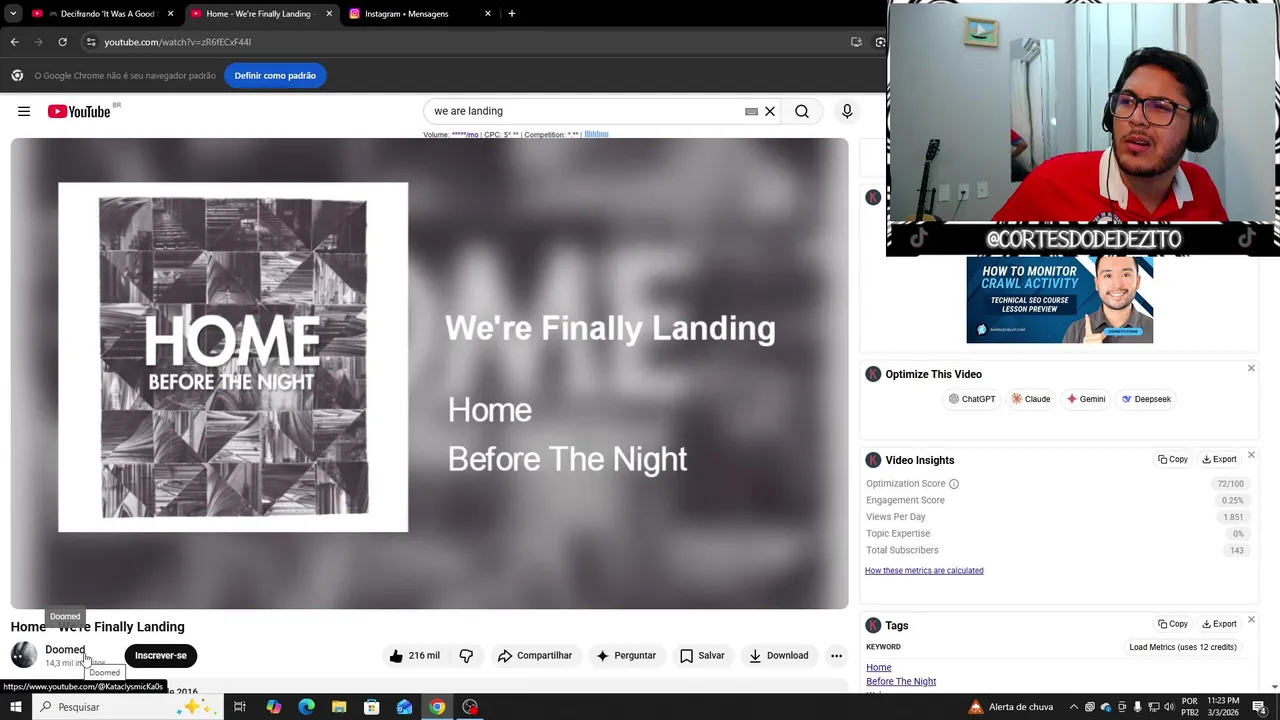Viewport: 1280px width, 720px height.
Task: Open more actions three-dots menu below video
Action: click(x=836, y=656)
